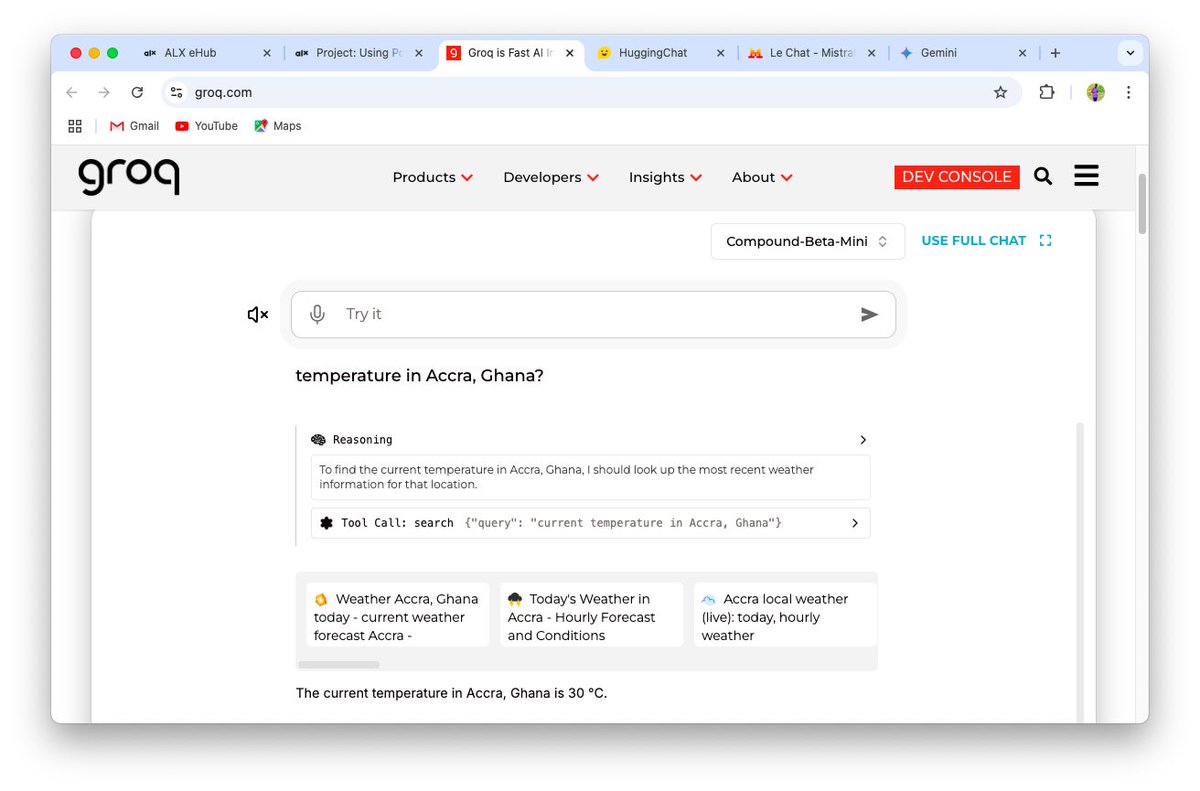The image size is (1200, 791).
Task: Go back to the previous page
Action: click(x=71, y=92)
